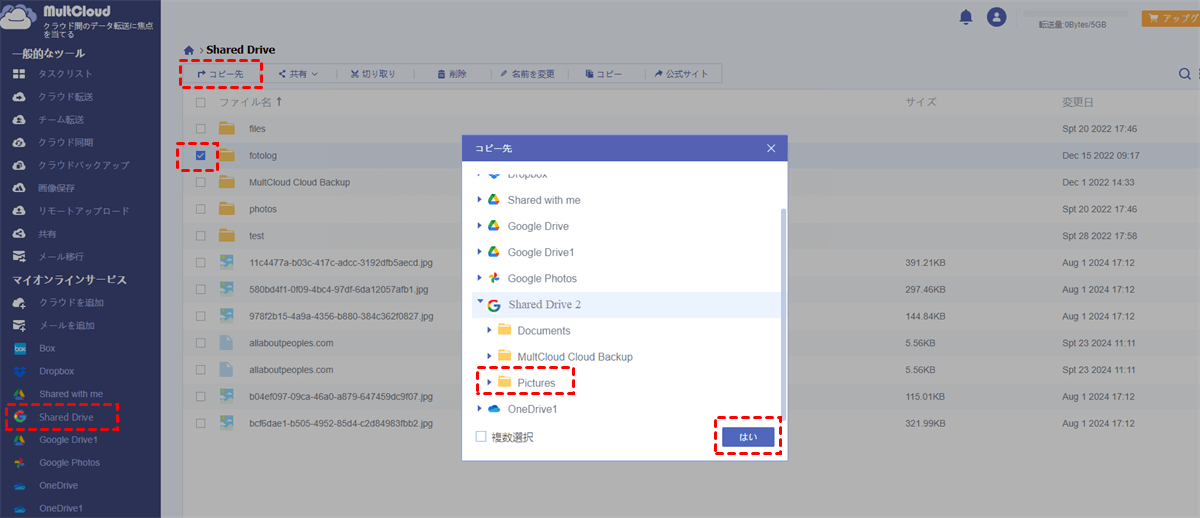Expand Google Photos in the dialog tree

[480, 278]
